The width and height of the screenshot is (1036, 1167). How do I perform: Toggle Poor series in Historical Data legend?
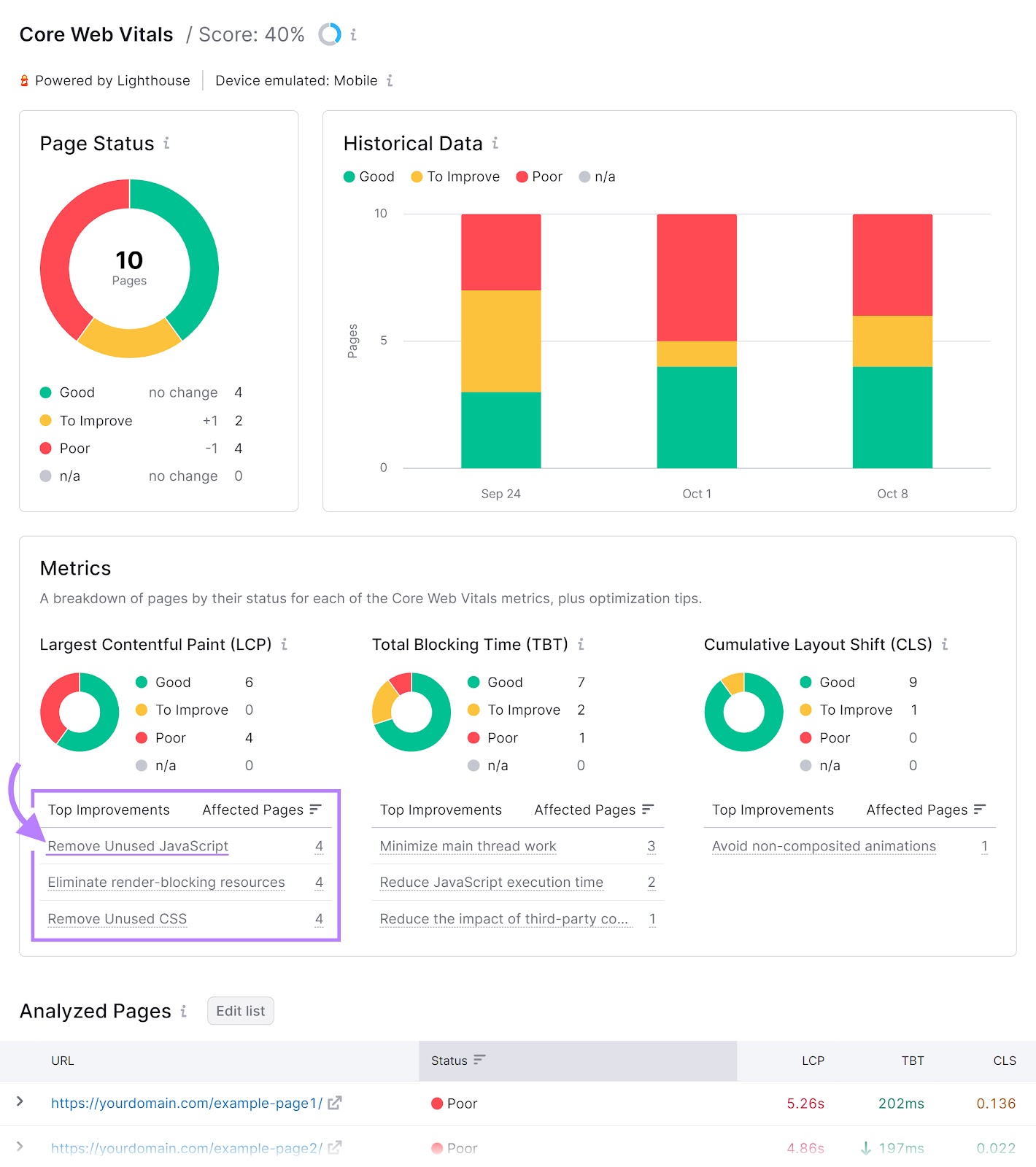pyautogui.click(x=539, y=177)
